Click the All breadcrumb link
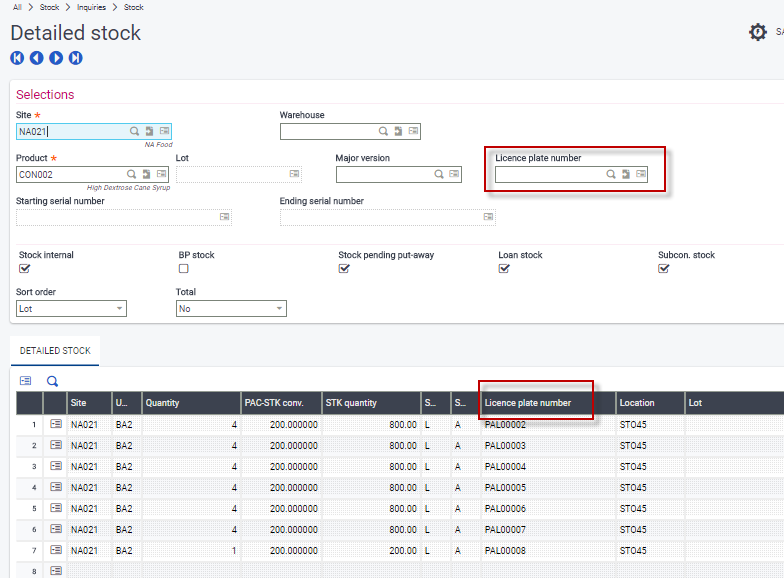Screen dimensions: 784x578 pyautogui.click(x=18, y=7)
